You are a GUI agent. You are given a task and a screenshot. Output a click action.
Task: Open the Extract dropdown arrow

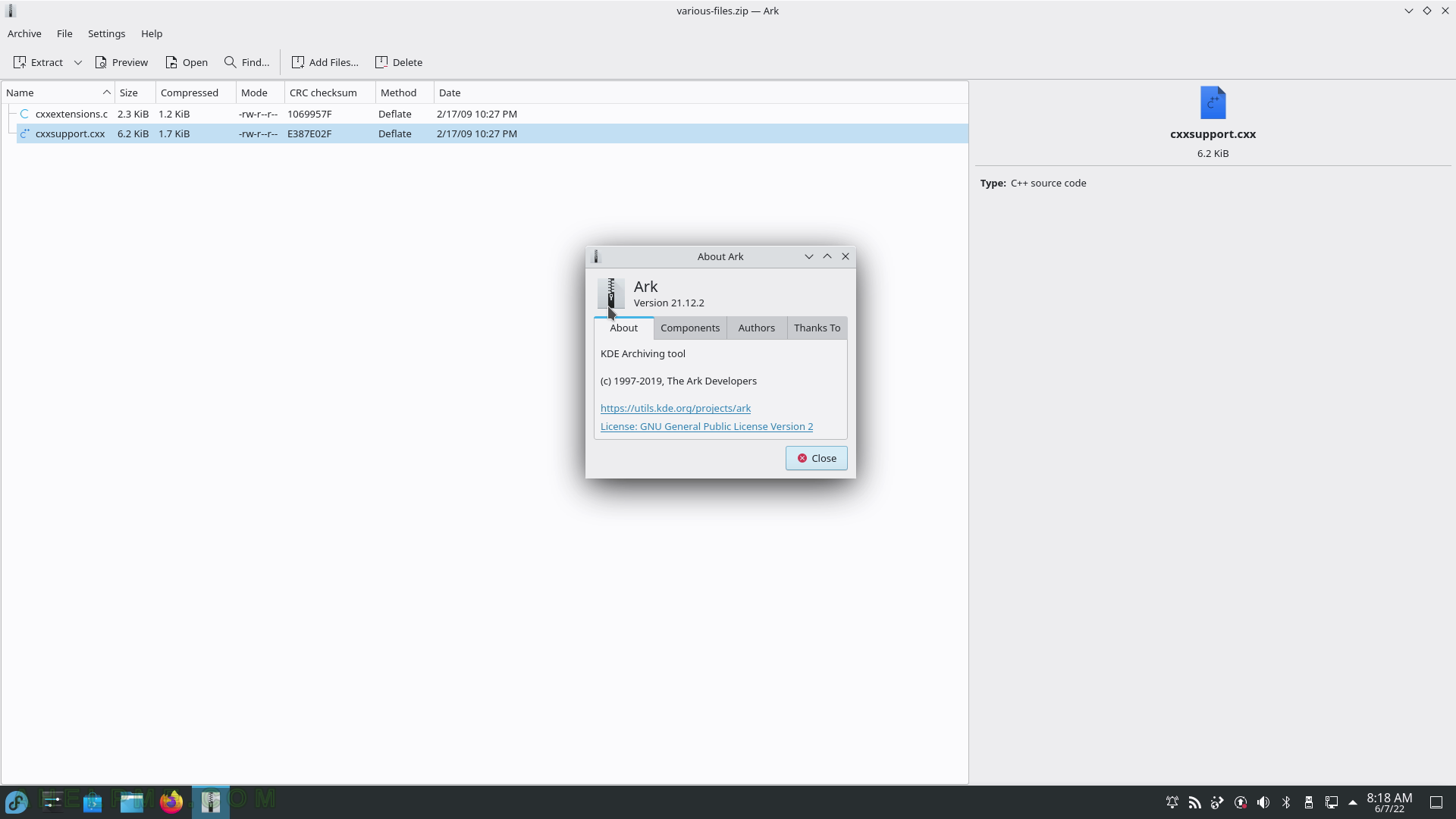tap(77, 62)
